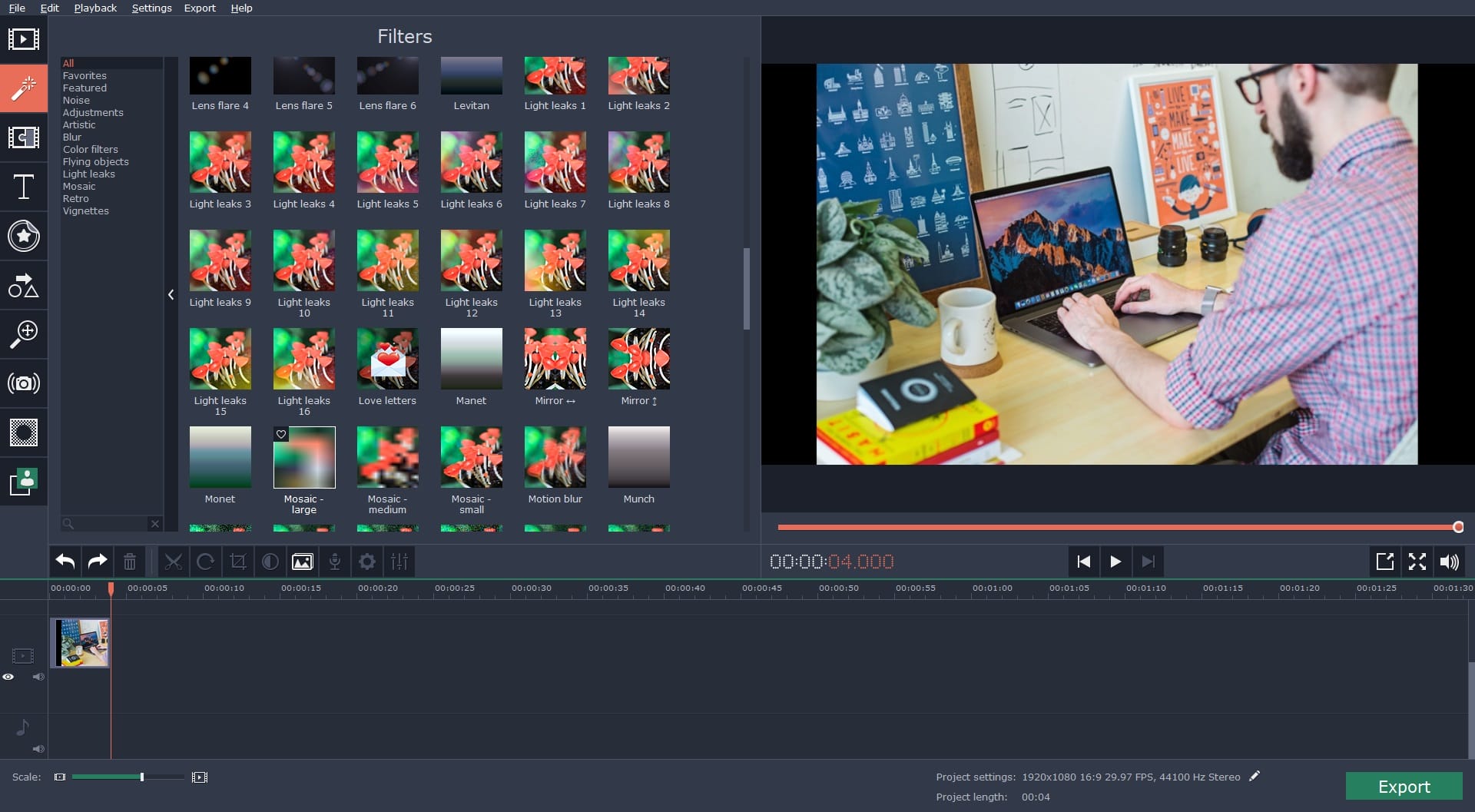Split the clip using the scissors tool
The width and height of the screenshot is (1475, 812).
174,562
